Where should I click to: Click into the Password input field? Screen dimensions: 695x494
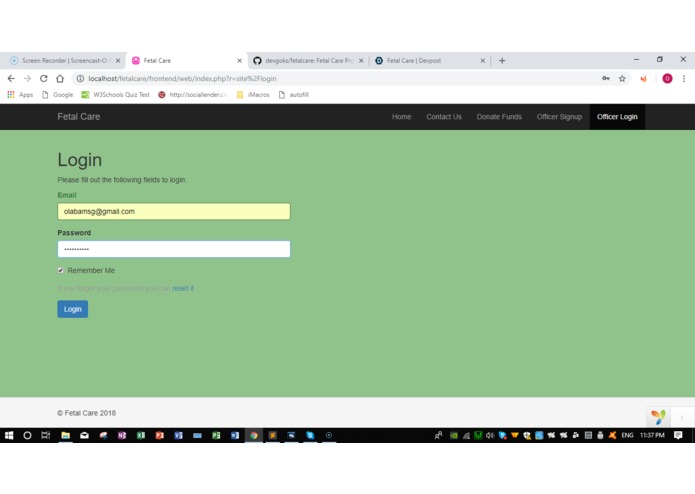pyautogui.click(x=174, y=249)
